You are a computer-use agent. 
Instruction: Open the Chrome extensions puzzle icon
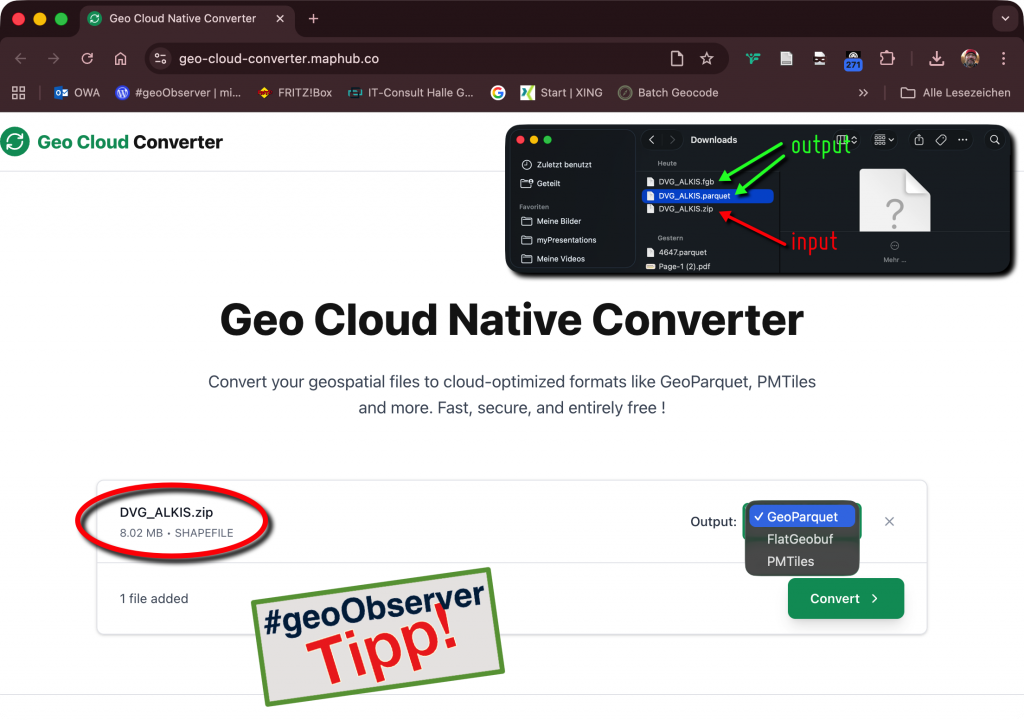pyautogui.click(x=887, y=59)
